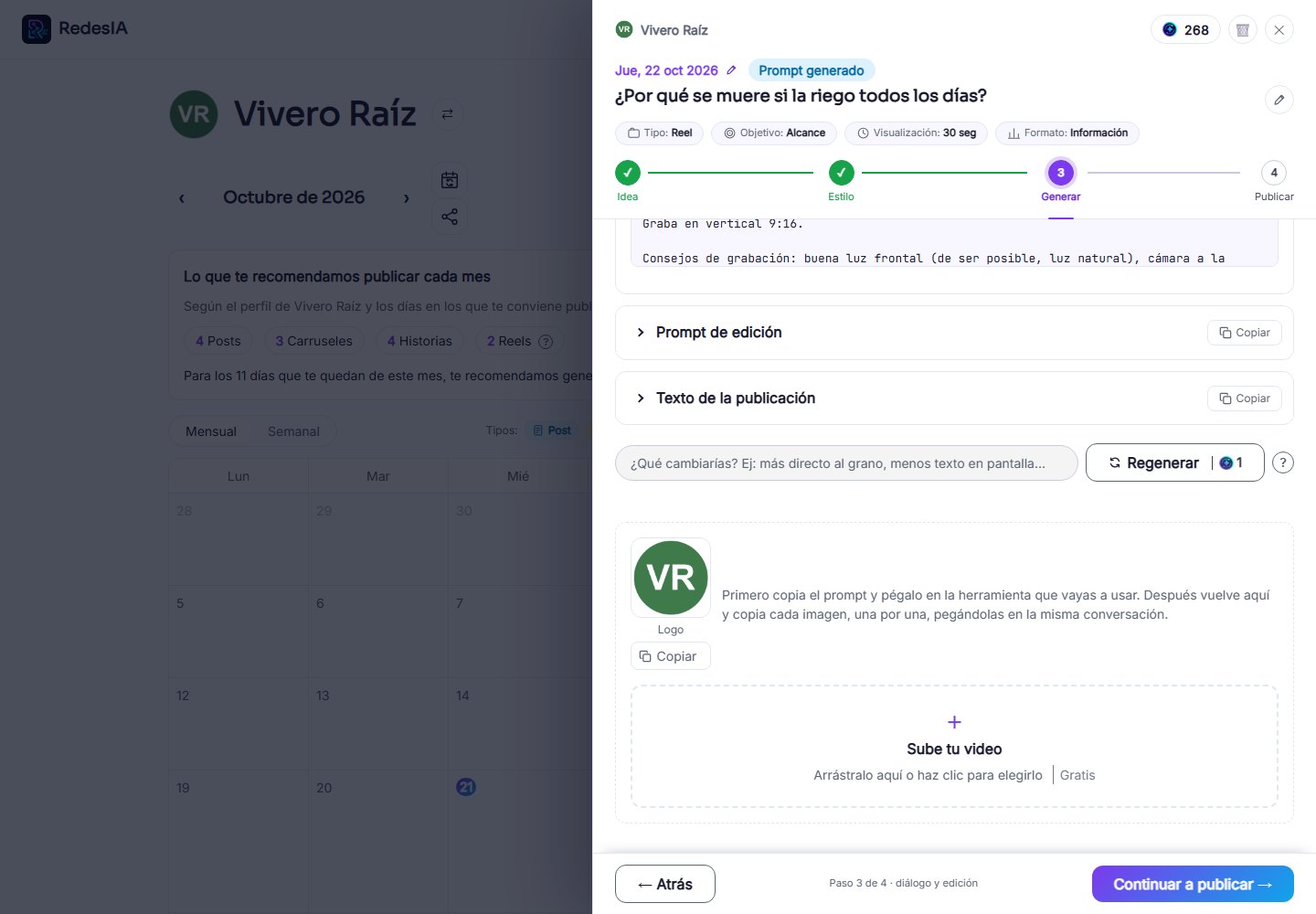Go to the Estilo step
Image resolution: width=1316 pixels, height=914 pixels.
842,181
